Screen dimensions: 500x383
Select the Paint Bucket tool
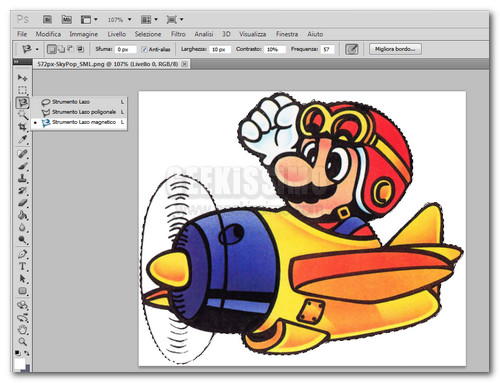22,215
